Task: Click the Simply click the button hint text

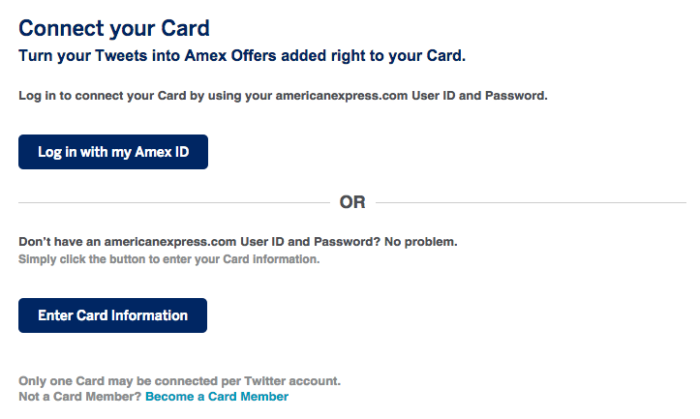Action: (169, 259)
